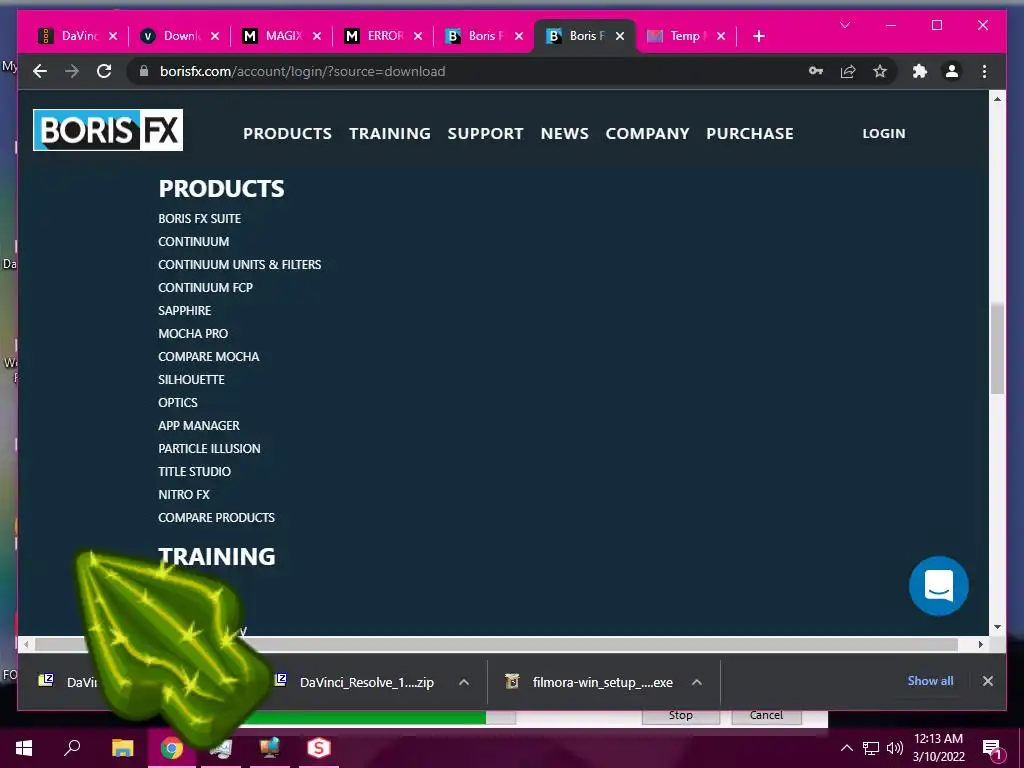The width and height of the screenshot is (1024, 768).
Task: Open the live chat bubble
Action: (938, 586)
